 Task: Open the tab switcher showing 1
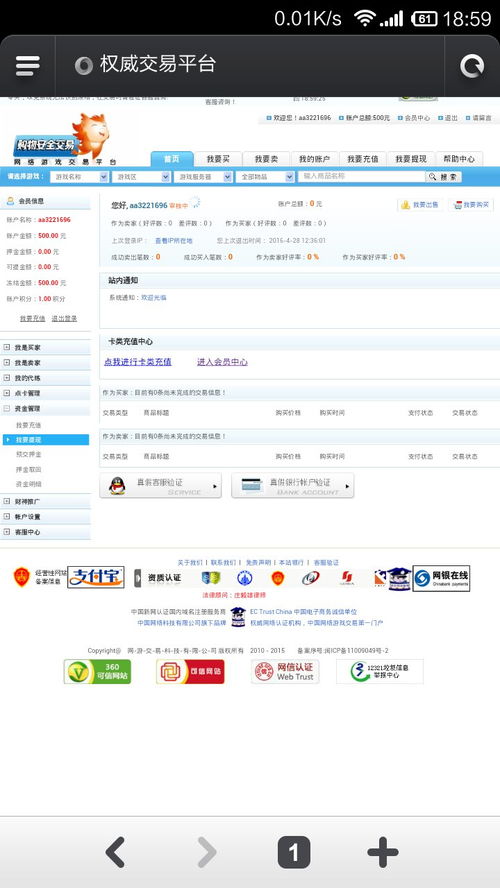click(294, 852)
